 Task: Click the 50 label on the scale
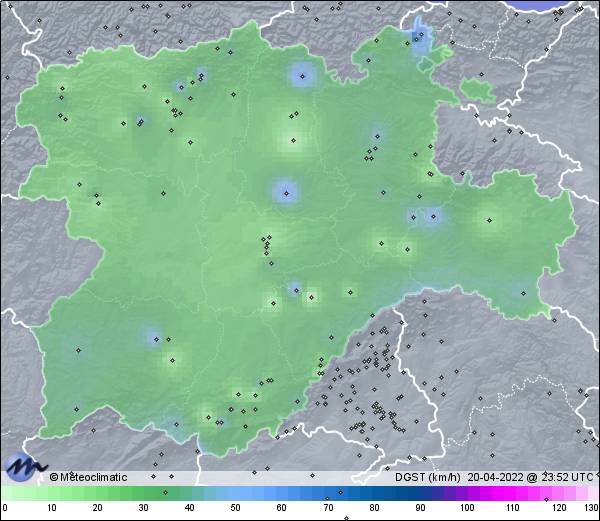coord(235,508)
